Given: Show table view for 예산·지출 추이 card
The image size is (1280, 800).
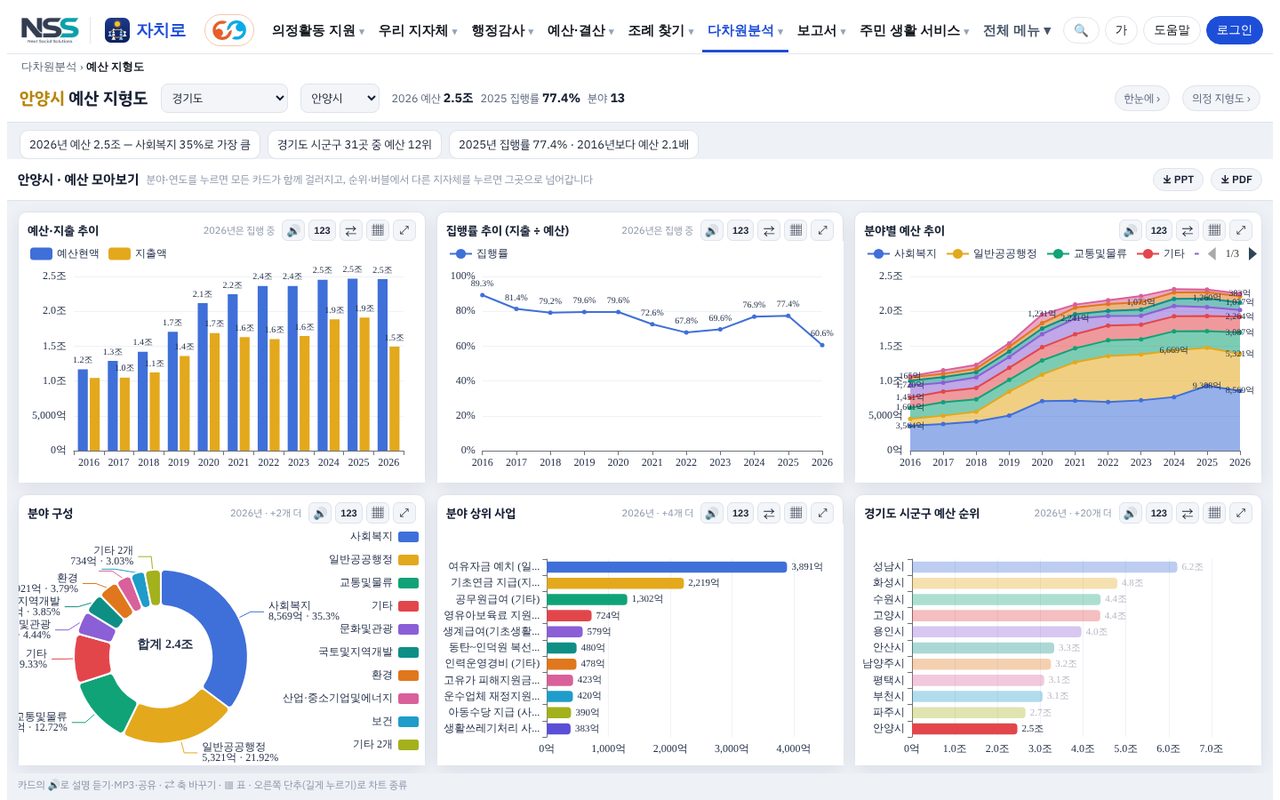Looking at the screenshot, I should (x=377, y=231).
